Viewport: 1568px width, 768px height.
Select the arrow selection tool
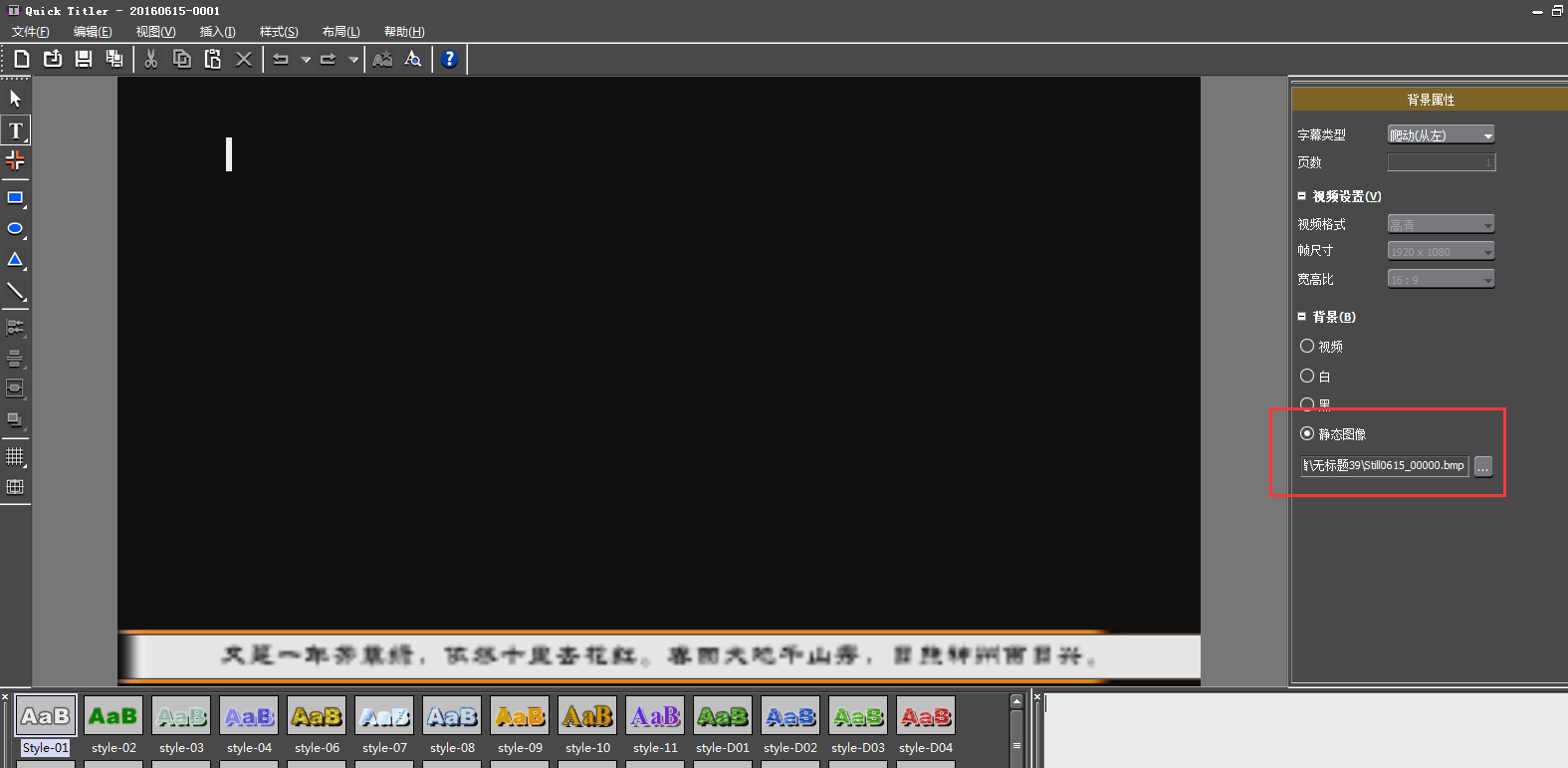tap(15, 99)
